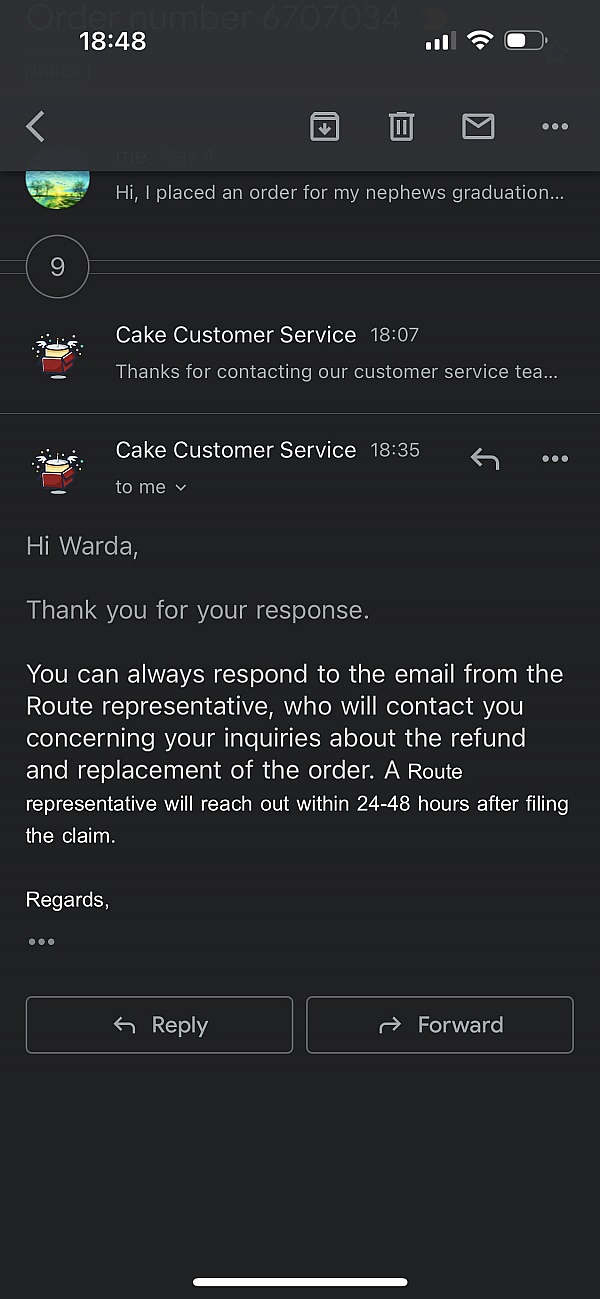Tap the Wi-Fi status icon

pyautogui.click(x=480, y=40)
